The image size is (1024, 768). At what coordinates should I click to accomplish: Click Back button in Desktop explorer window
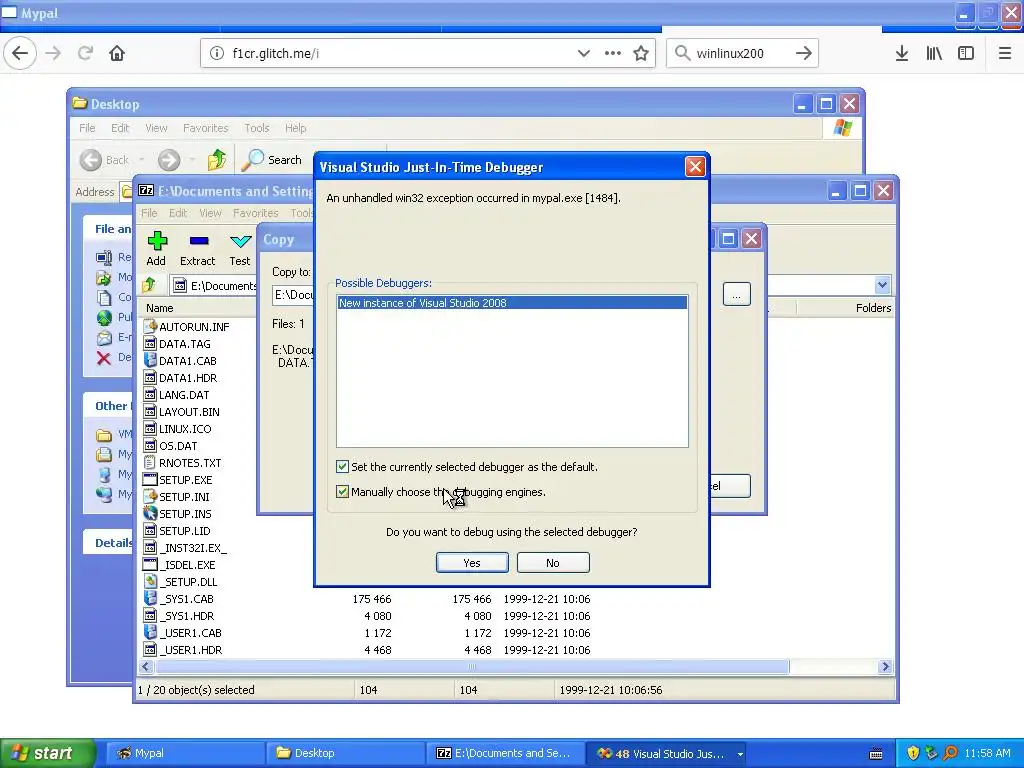pyautogui.click(x=104, y=160)
